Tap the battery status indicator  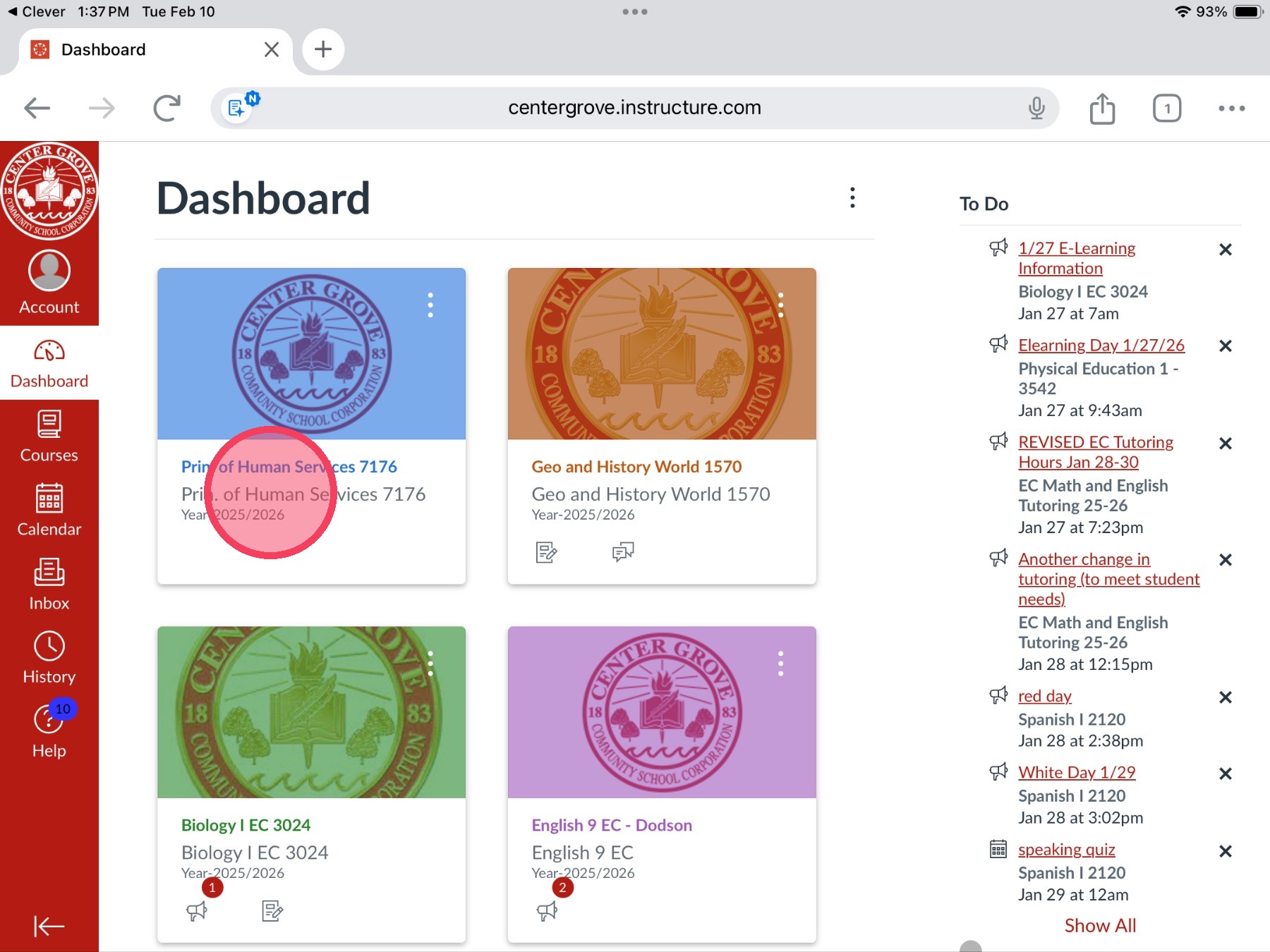pyautogui.click(x=1247, y=12)
